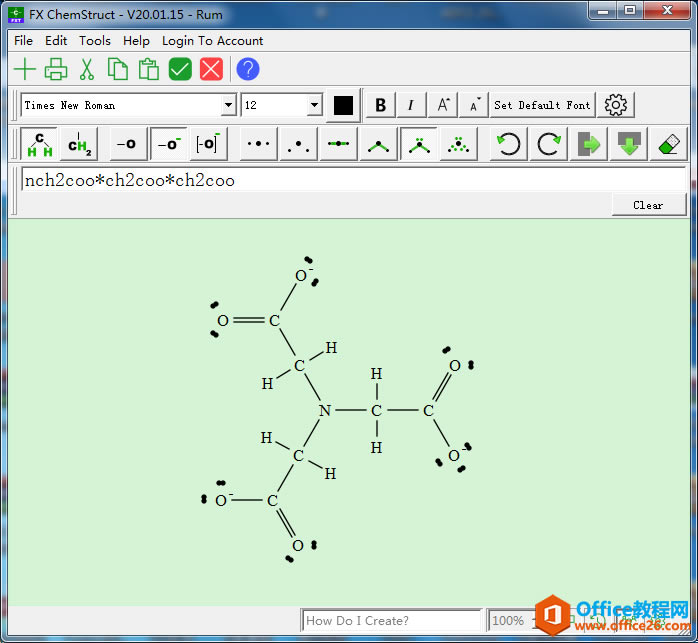Open help with blue question mark icon
The width and height of the screenshot is (698, 643).
click(248, 69)
